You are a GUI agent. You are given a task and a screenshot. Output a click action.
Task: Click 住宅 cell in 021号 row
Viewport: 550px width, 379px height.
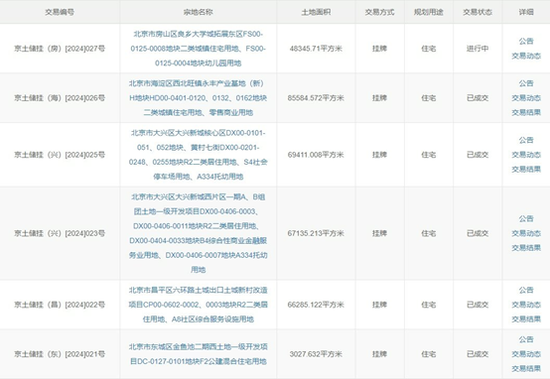tap(429, 354)
